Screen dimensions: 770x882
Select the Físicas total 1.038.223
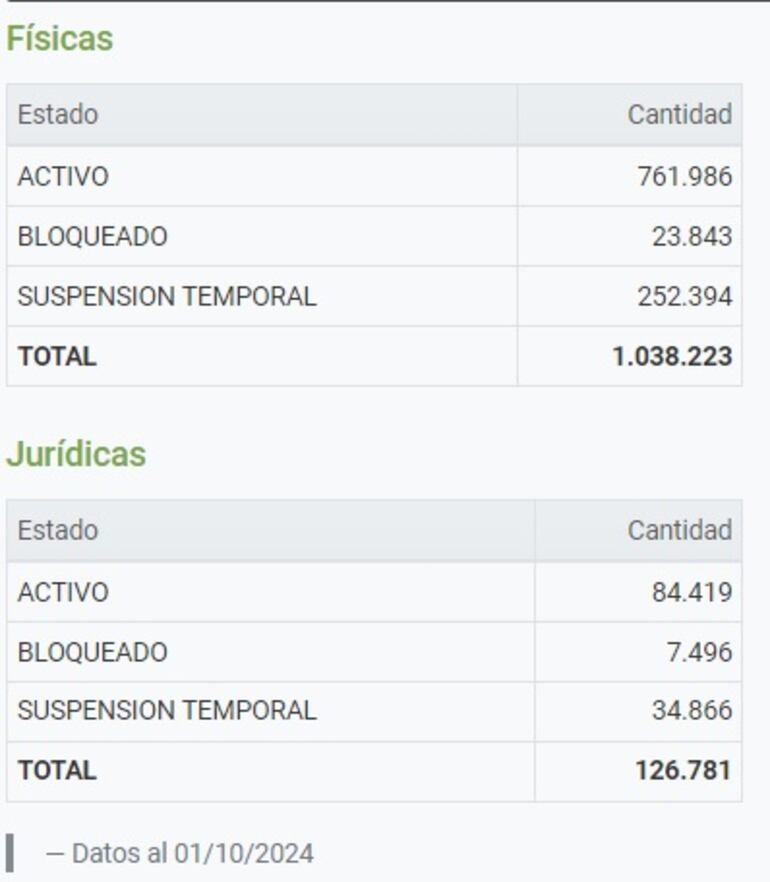[672, 357]
